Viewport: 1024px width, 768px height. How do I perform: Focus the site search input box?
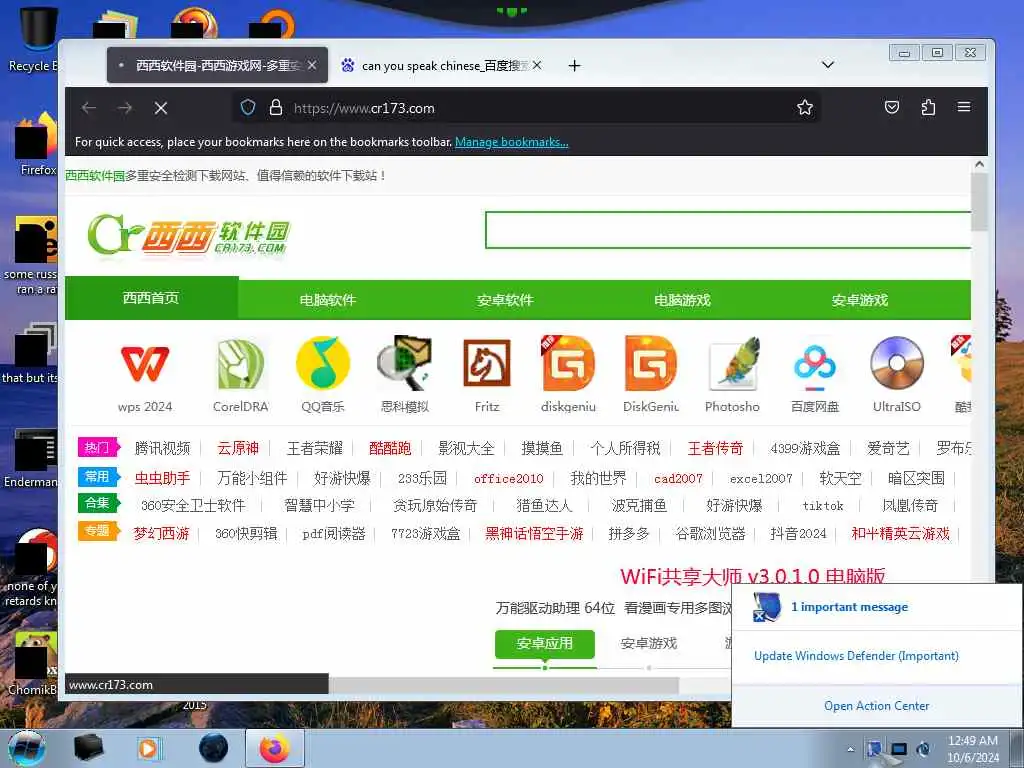pos(728,230)
